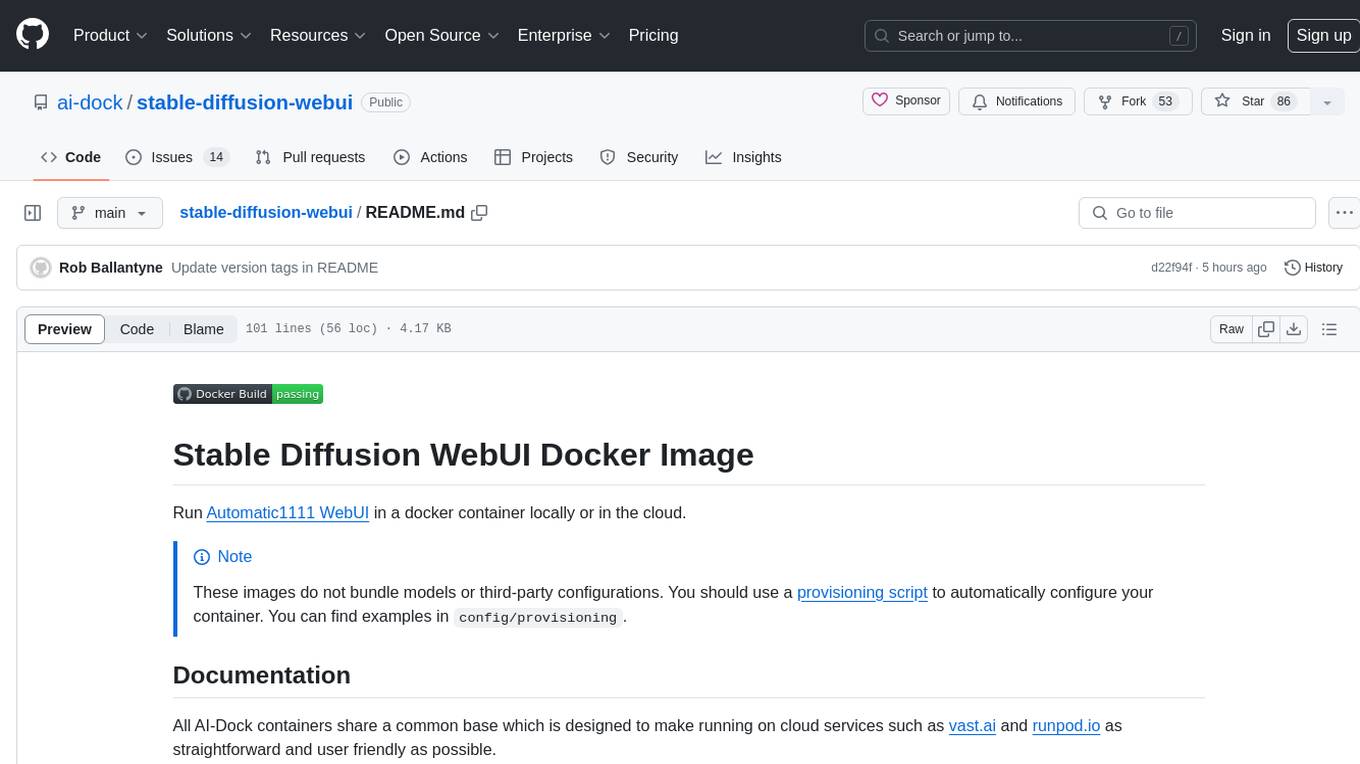The height and width of the screenshot is (764, 1360).
Task: Click the Docker Build passing badge
Action: pos(248,394)
